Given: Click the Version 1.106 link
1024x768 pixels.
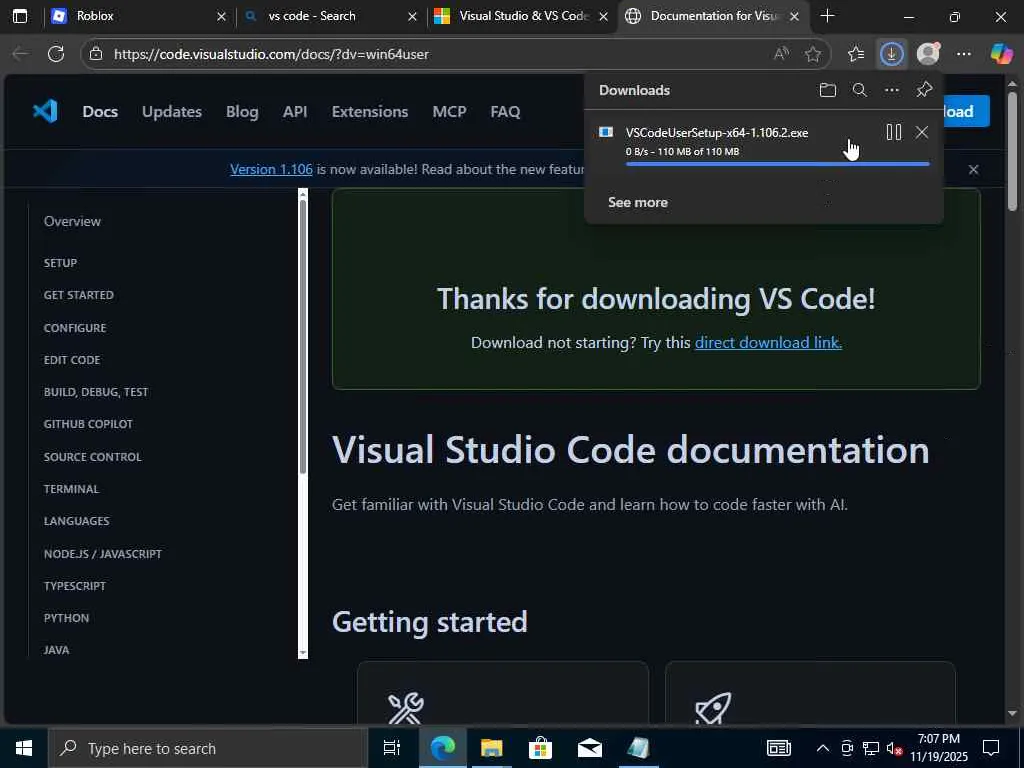Looking at the screenshot, I should (271, 169).
